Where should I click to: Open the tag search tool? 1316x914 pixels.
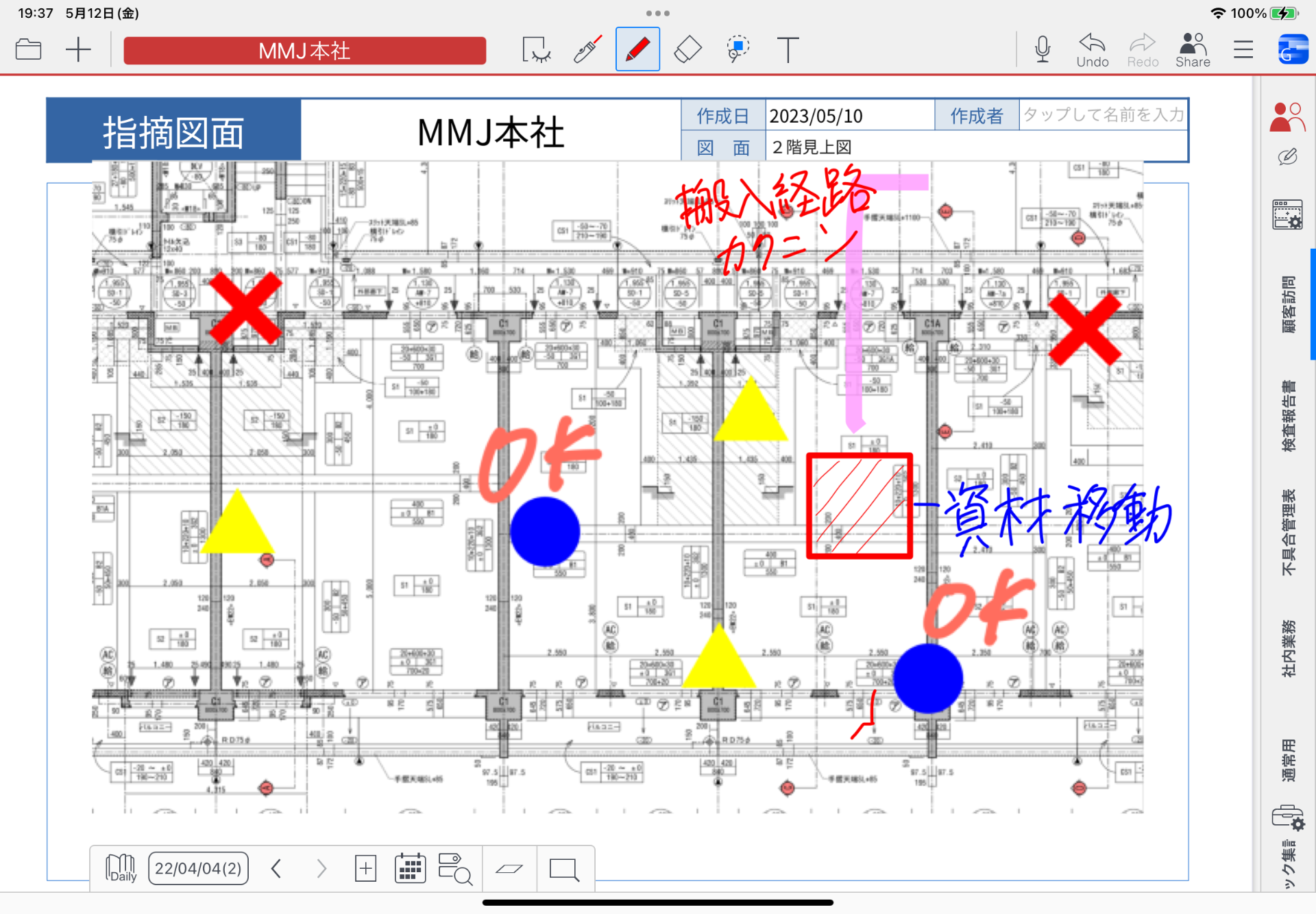(x=455, y=868)
